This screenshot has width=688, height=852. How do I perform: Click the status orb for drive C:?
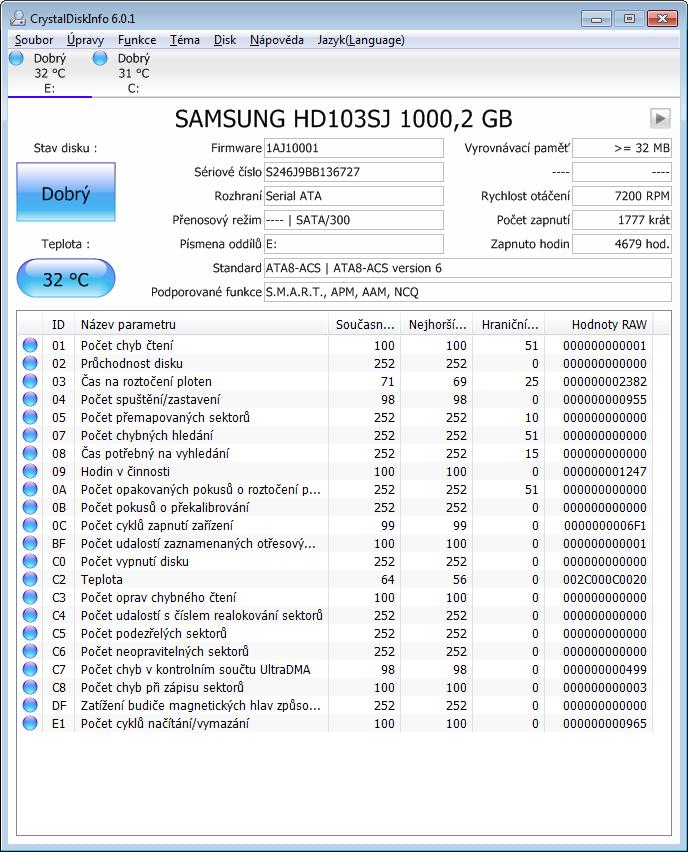coord(100,58)
